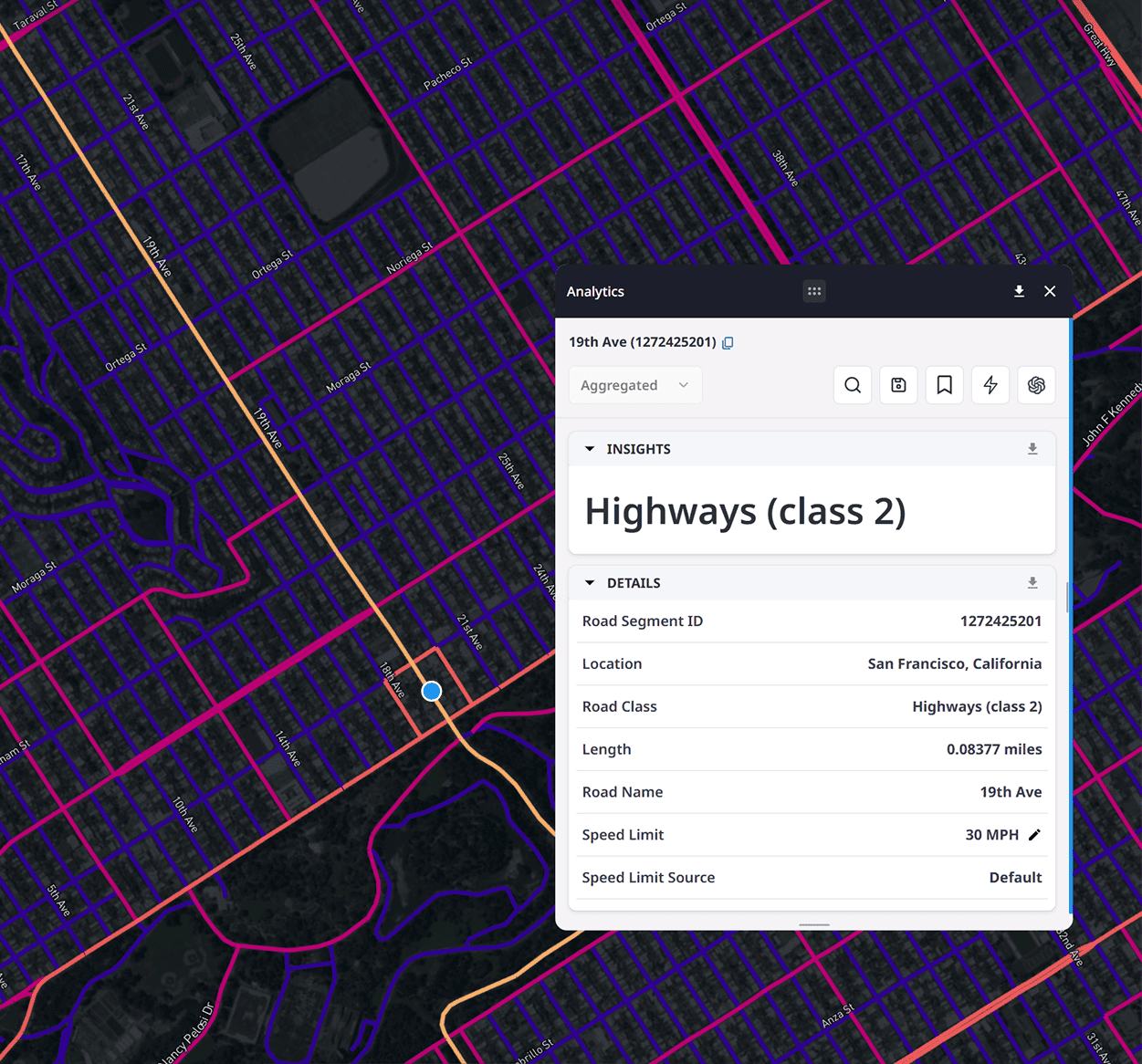Click the Analytics panel title text

click(595, 291)
